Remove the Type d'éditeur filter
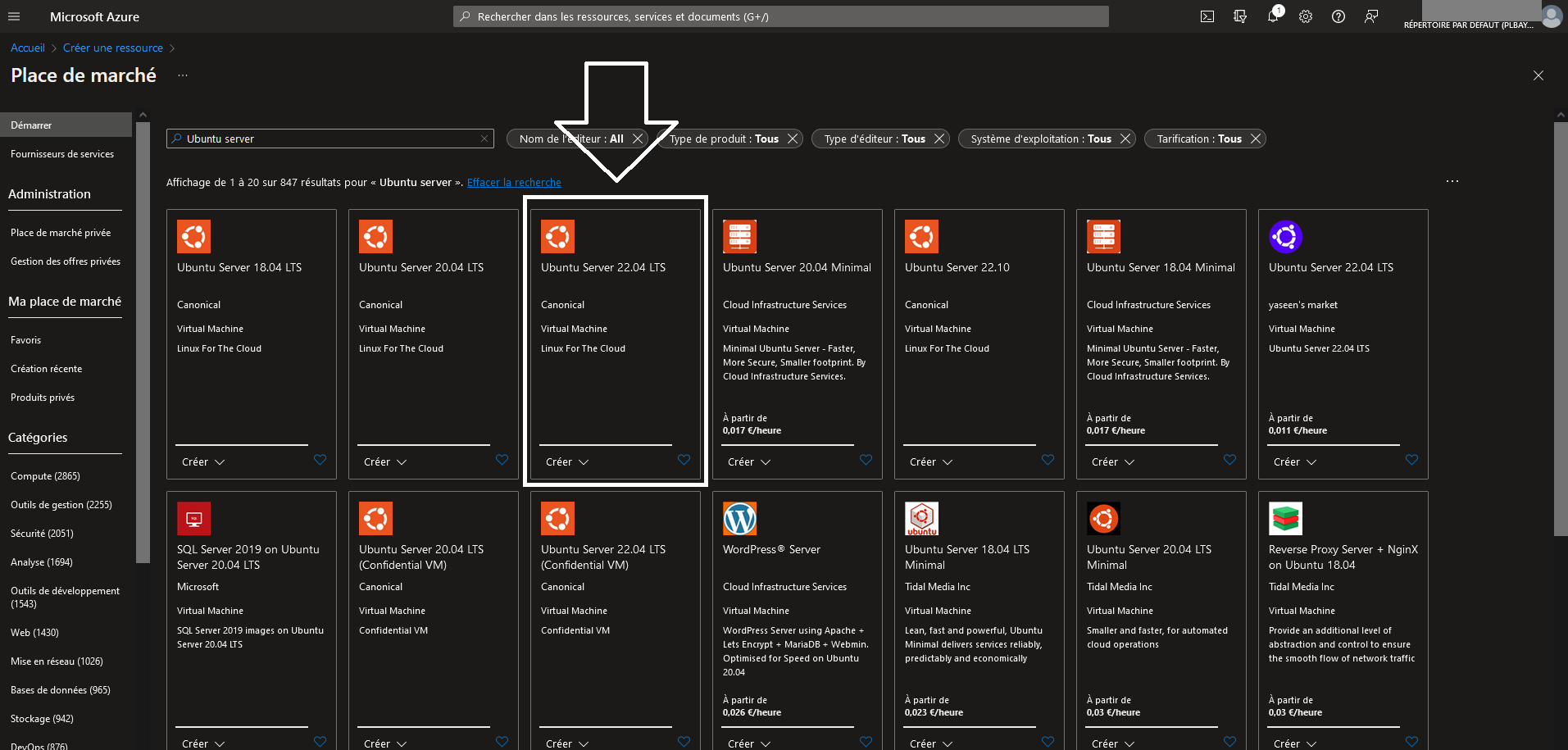The width and height of the screenshot is (1568, 750). (x=939, y=139)
